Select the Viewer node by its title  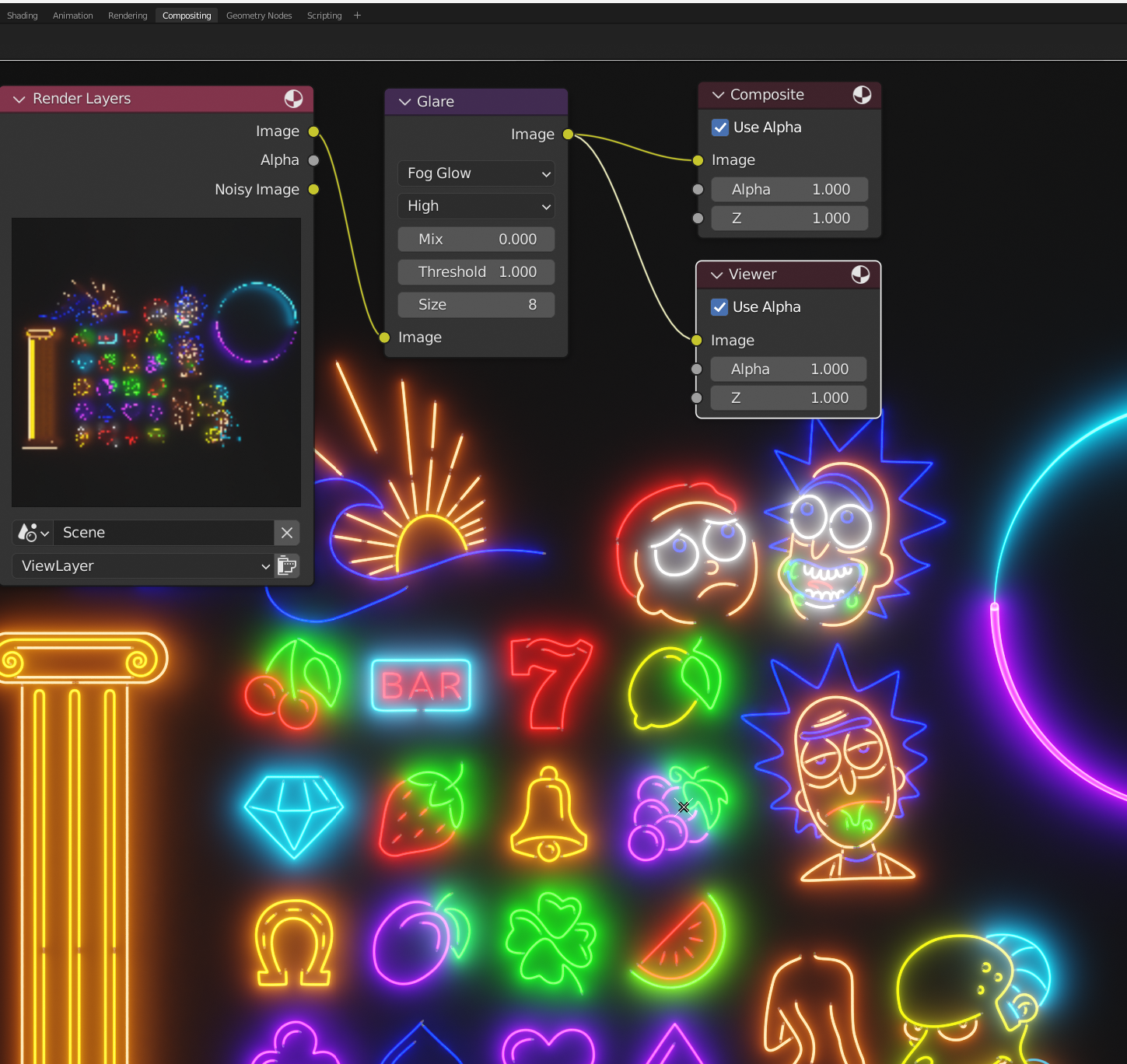point(752,275)
